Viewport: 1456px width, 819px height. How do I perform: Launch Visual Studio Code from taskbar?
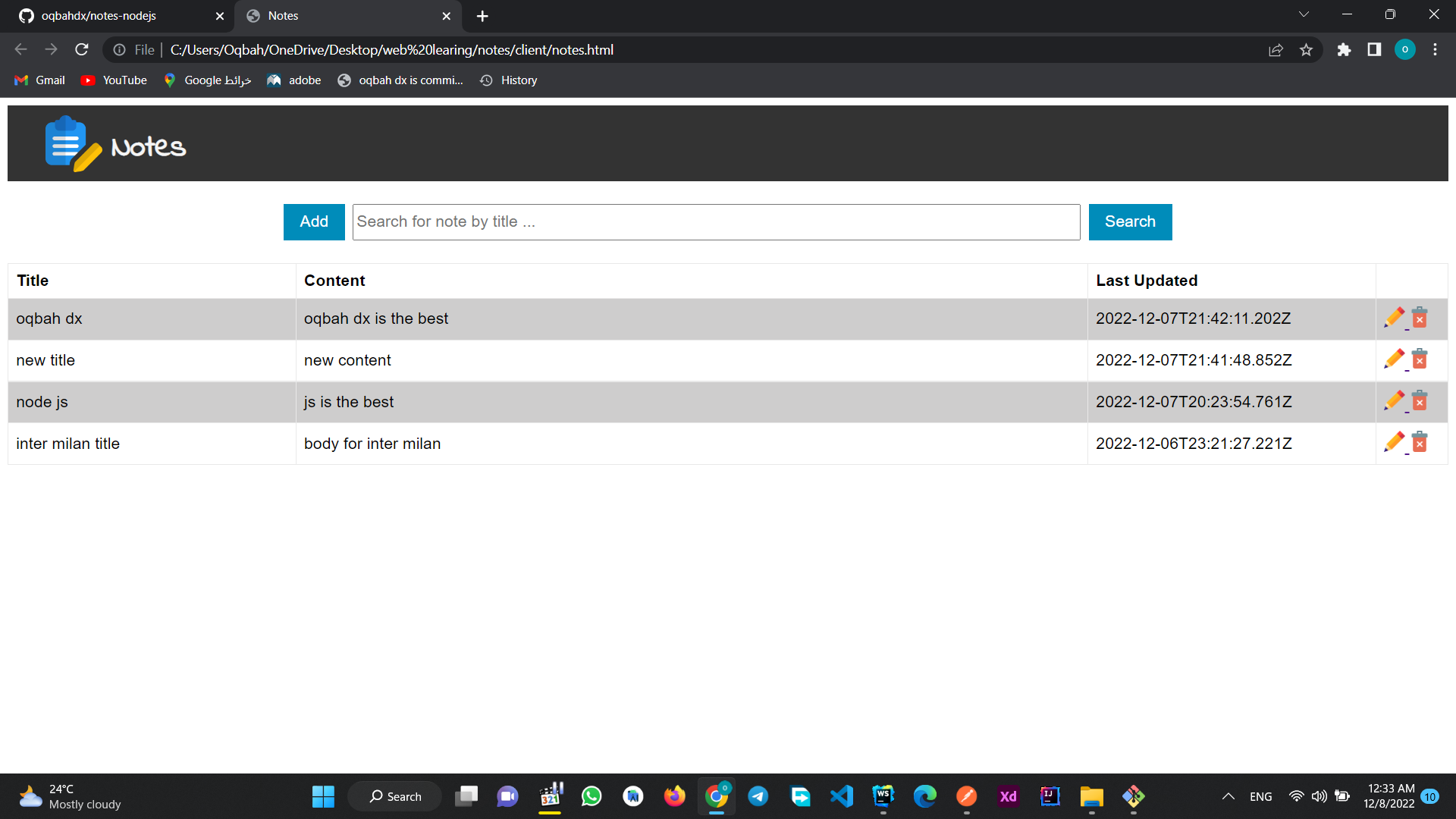[842, 796]
